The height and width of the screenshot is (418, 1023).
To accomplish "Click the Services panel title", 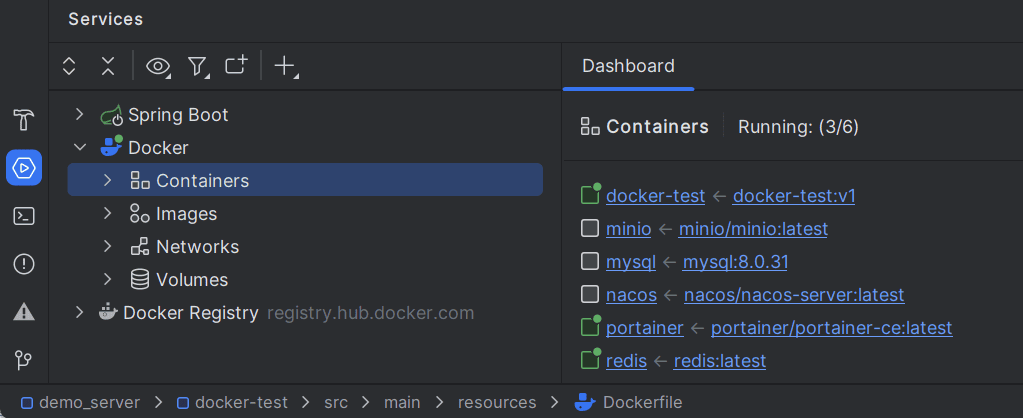I will click(106, 19).
